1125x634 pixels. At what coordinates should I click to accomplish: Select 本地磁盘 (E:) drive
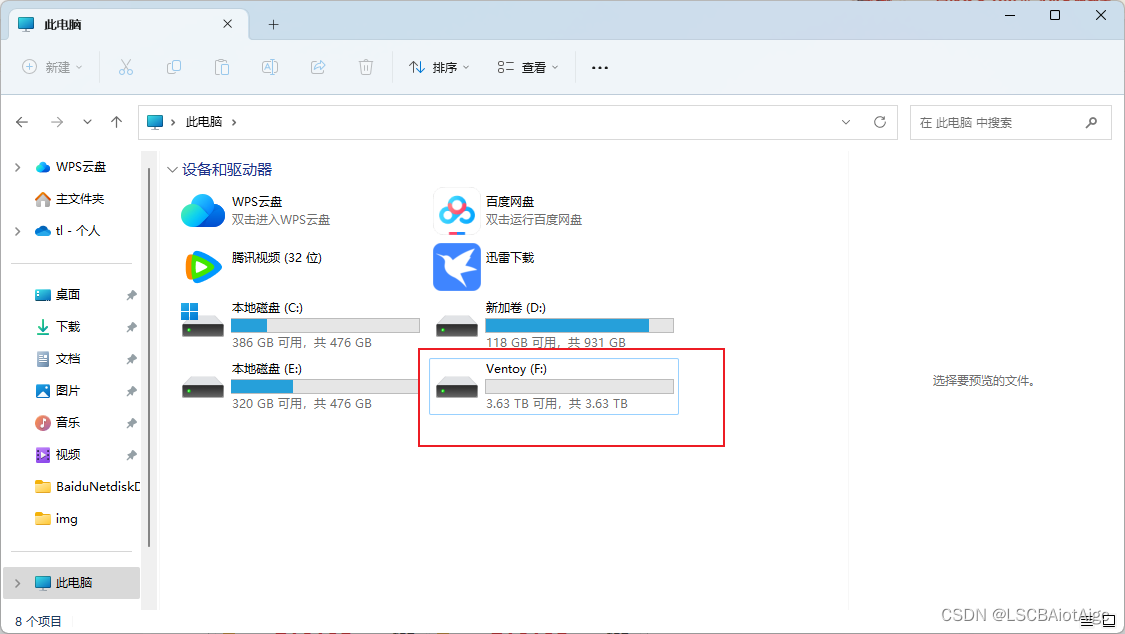pos(300,386)
